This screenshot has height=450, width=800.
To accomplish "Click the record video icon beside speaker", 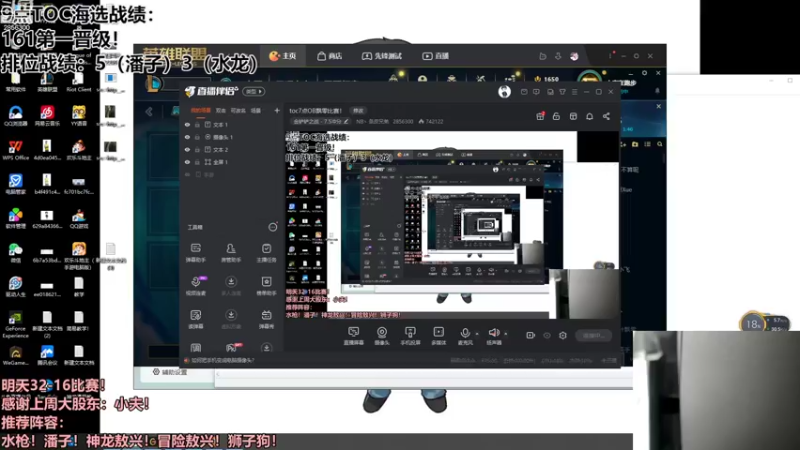I will click(530, 335).
